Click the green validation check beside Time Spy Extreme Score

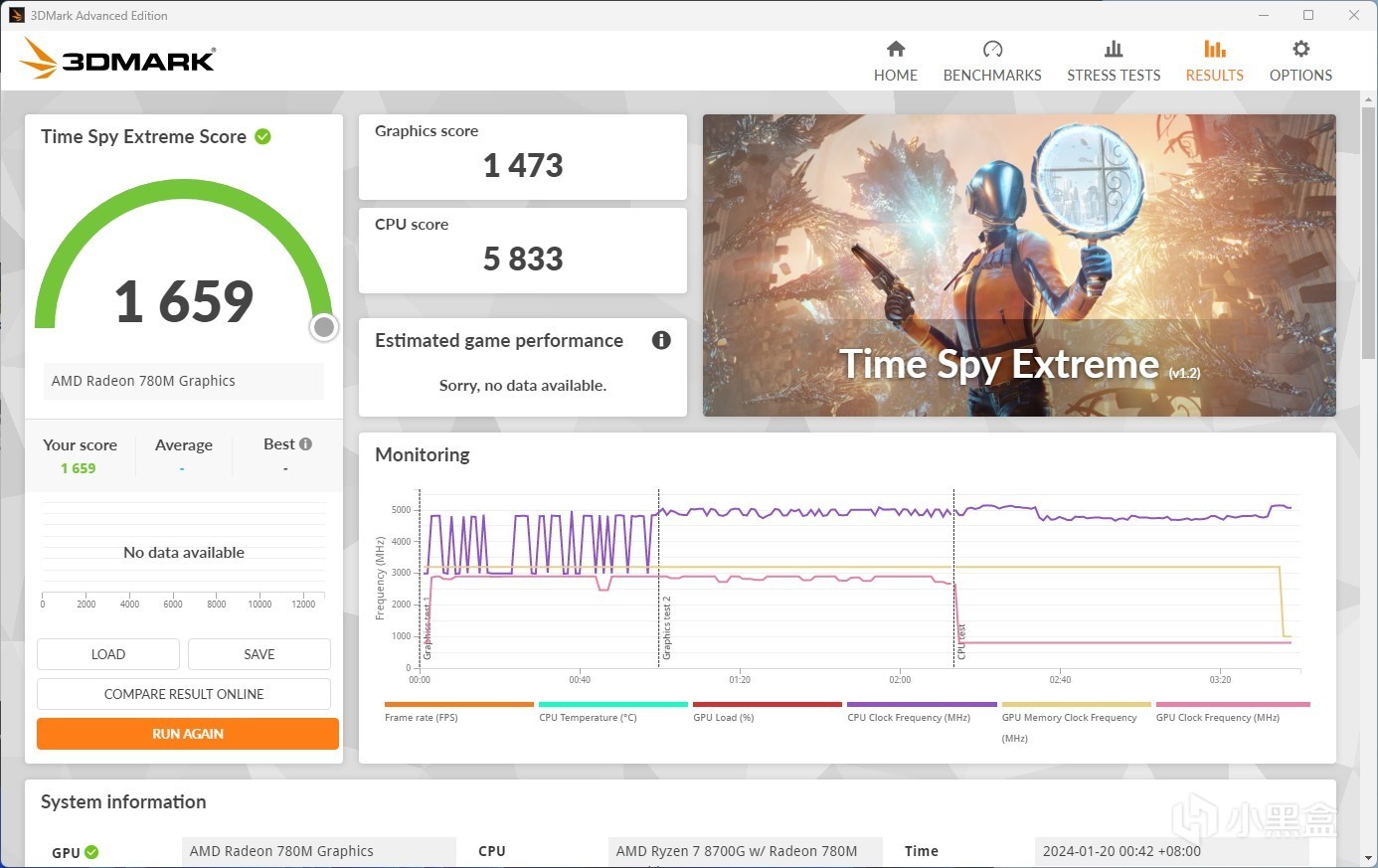tap(262, 136)
